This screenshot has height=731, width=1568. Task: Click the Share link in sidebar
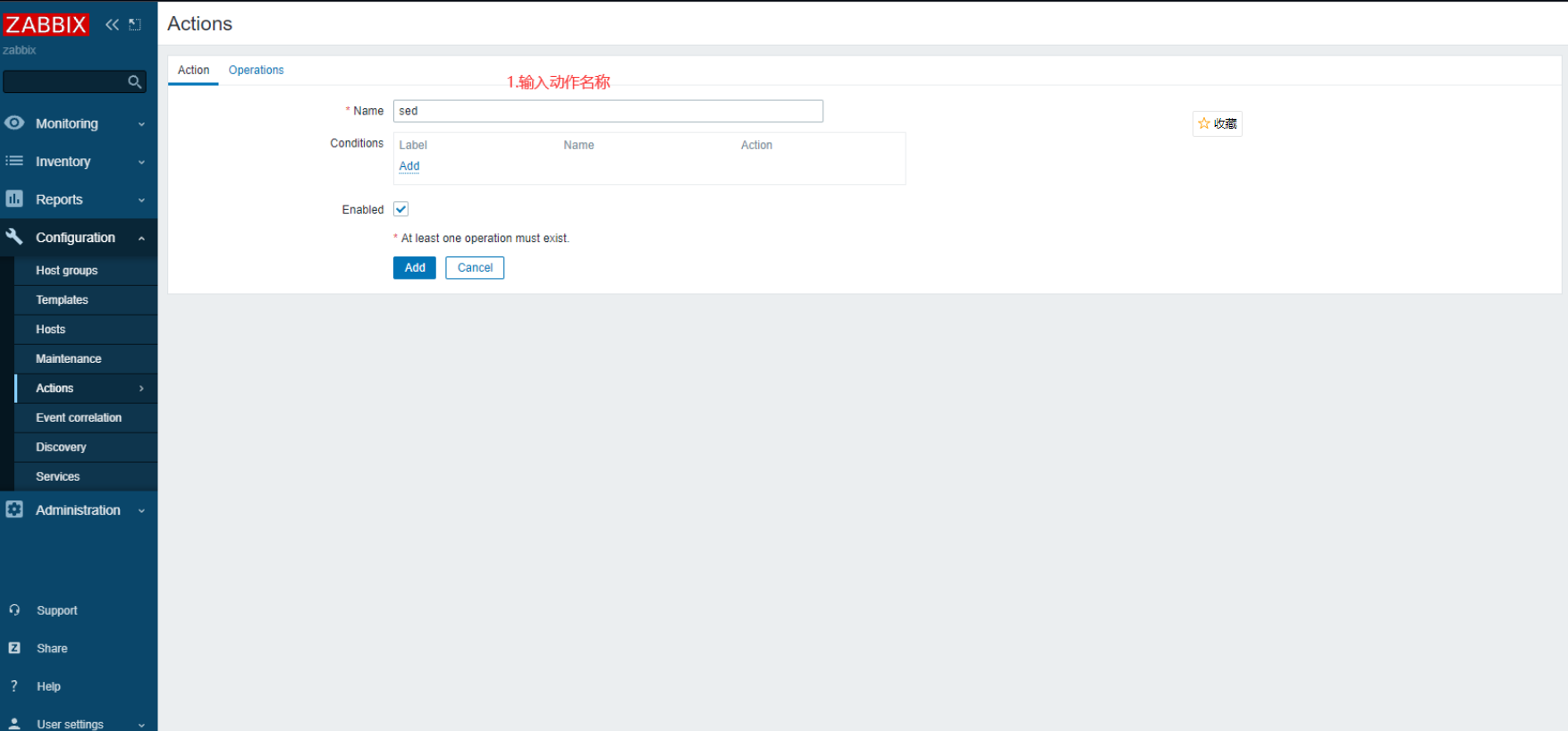coord(52,649)
